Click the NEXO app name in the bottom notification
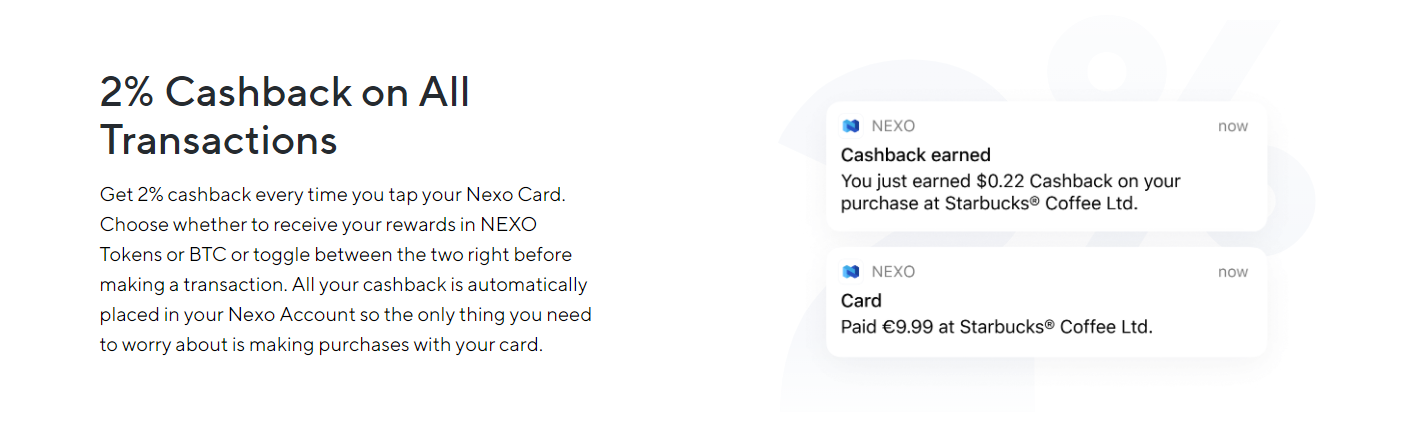The image size is (1419, 434). pyautogui.click(x=893, y=272)
